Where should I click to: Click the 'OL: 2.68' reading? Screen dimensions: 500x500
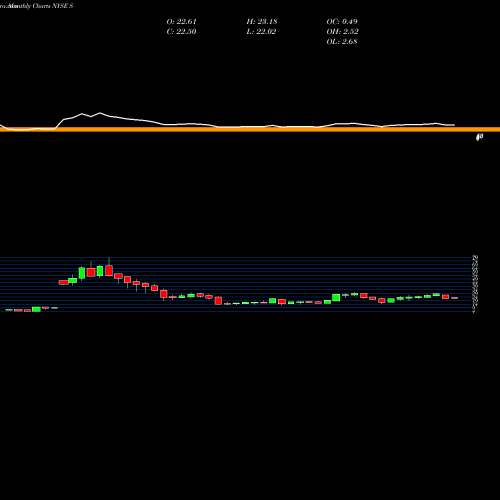[x=342, y=41]
